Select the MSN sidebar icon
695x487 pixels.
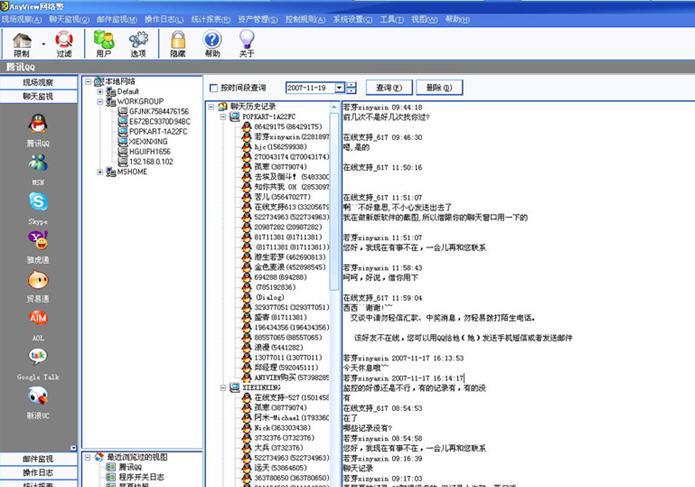pos(38,163)
